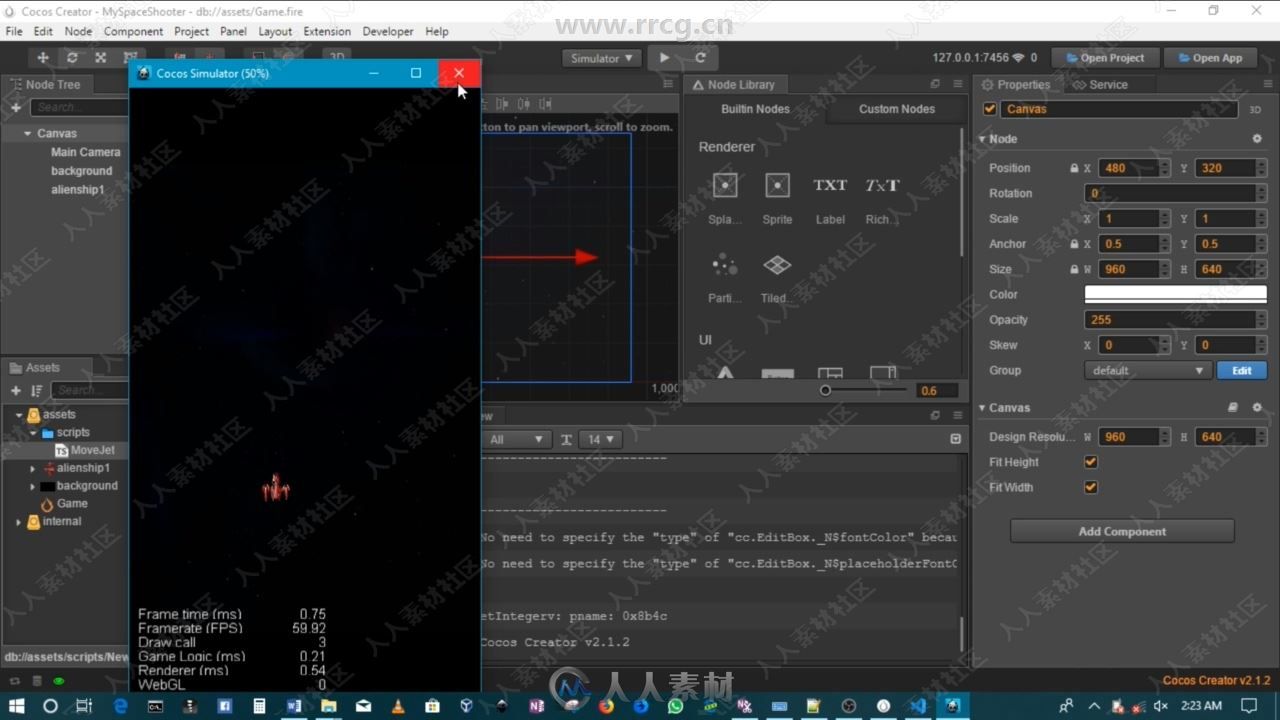Open the console log level All dropdown
The image size is (1280, 720).
(517, 439)
